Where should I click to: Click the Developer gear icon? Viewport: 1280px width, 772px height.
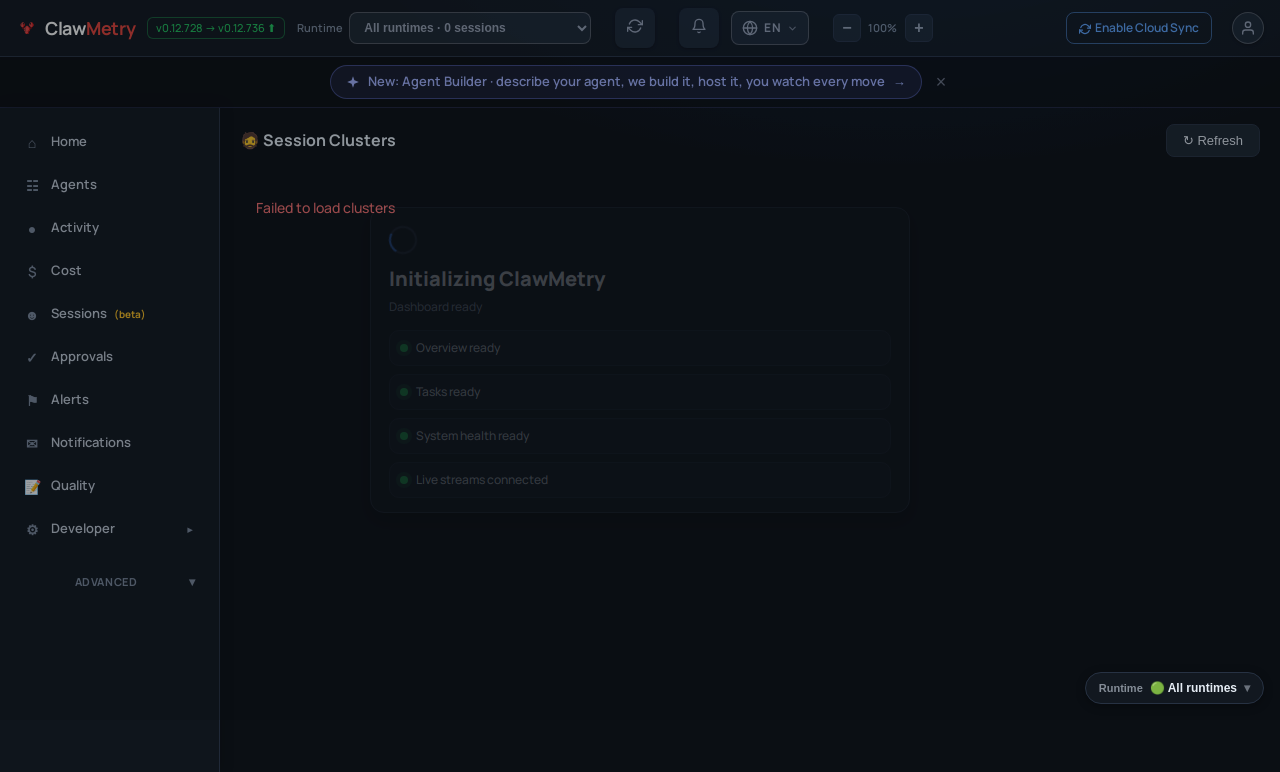pyautogui.click(x=32, y=530)
